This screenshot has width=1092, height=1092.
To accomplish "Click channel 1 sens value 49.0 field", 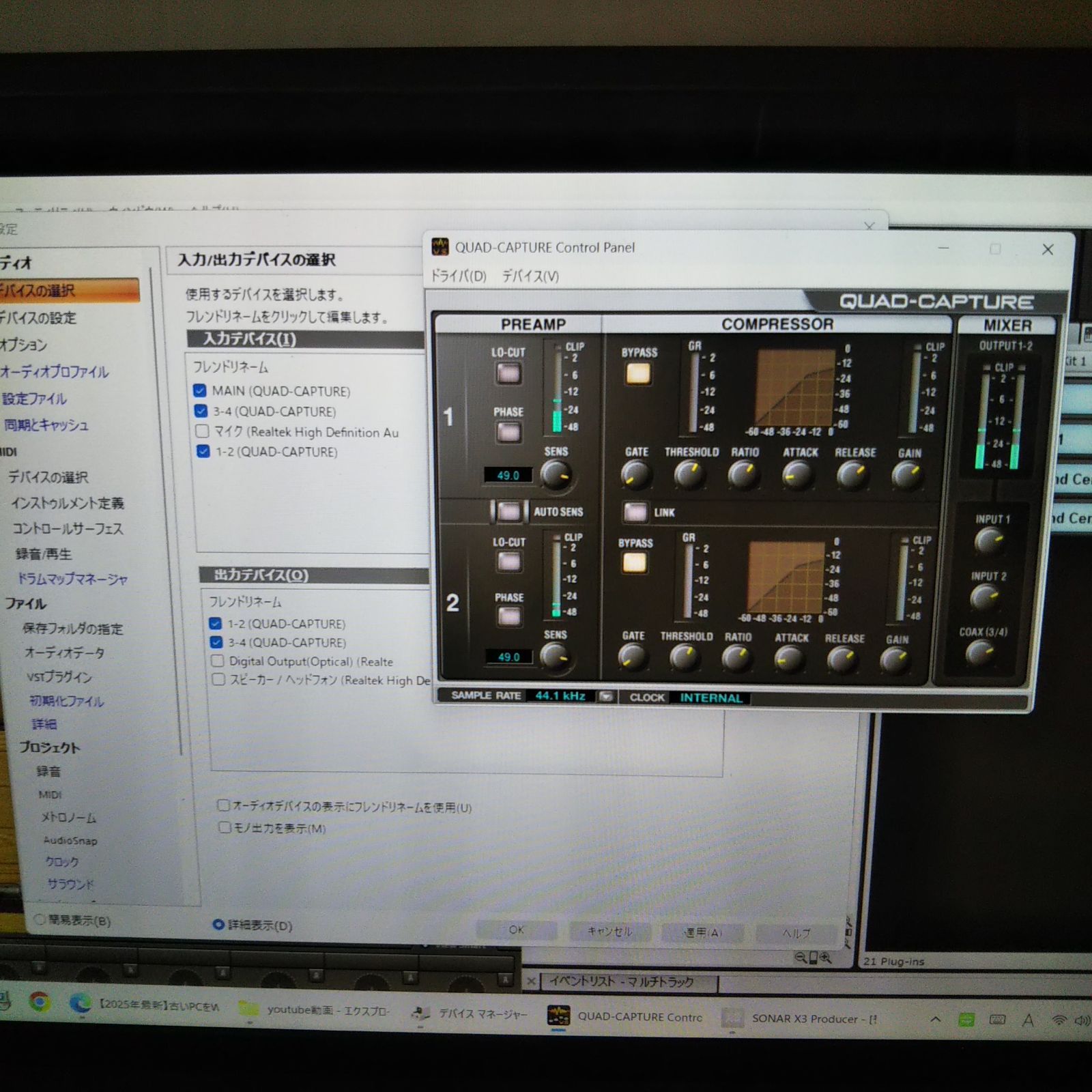I will 508,475.
